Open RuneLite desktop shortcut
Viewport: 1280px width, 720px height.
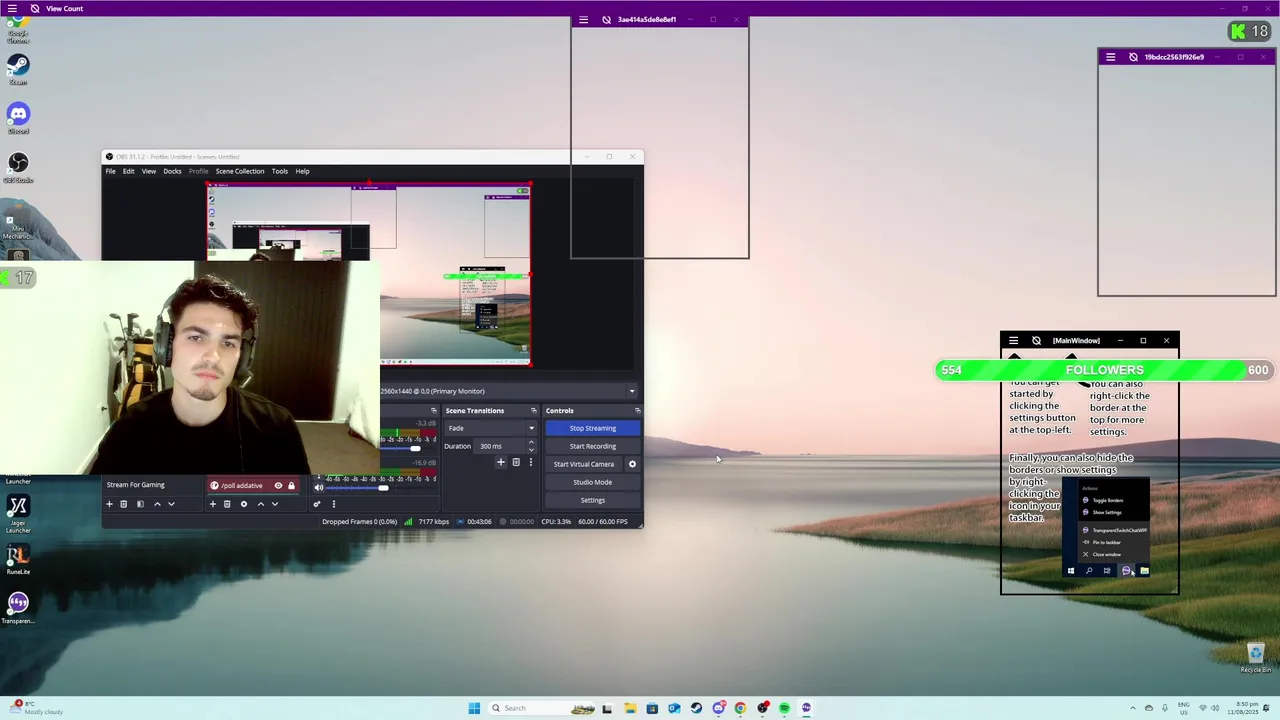[x=18, y=559]
